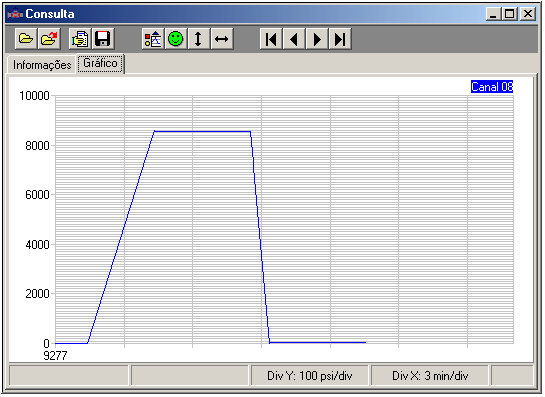Click the 6000 Y-axis label
The height and width of the screenshot is (397, 545).
click(x=37, y=195)
